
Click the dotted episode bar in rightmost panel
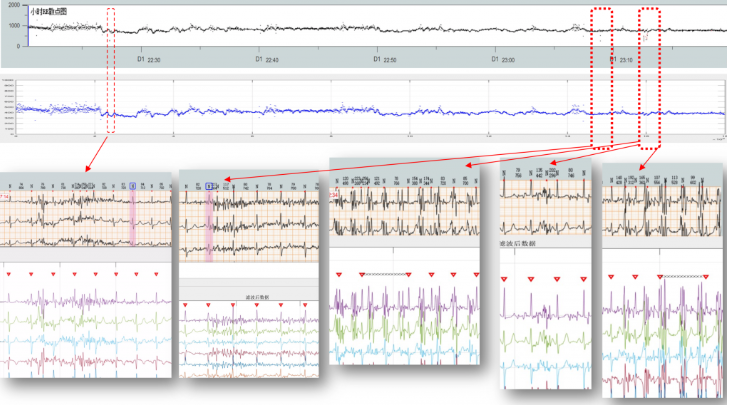tap(682, 275)
